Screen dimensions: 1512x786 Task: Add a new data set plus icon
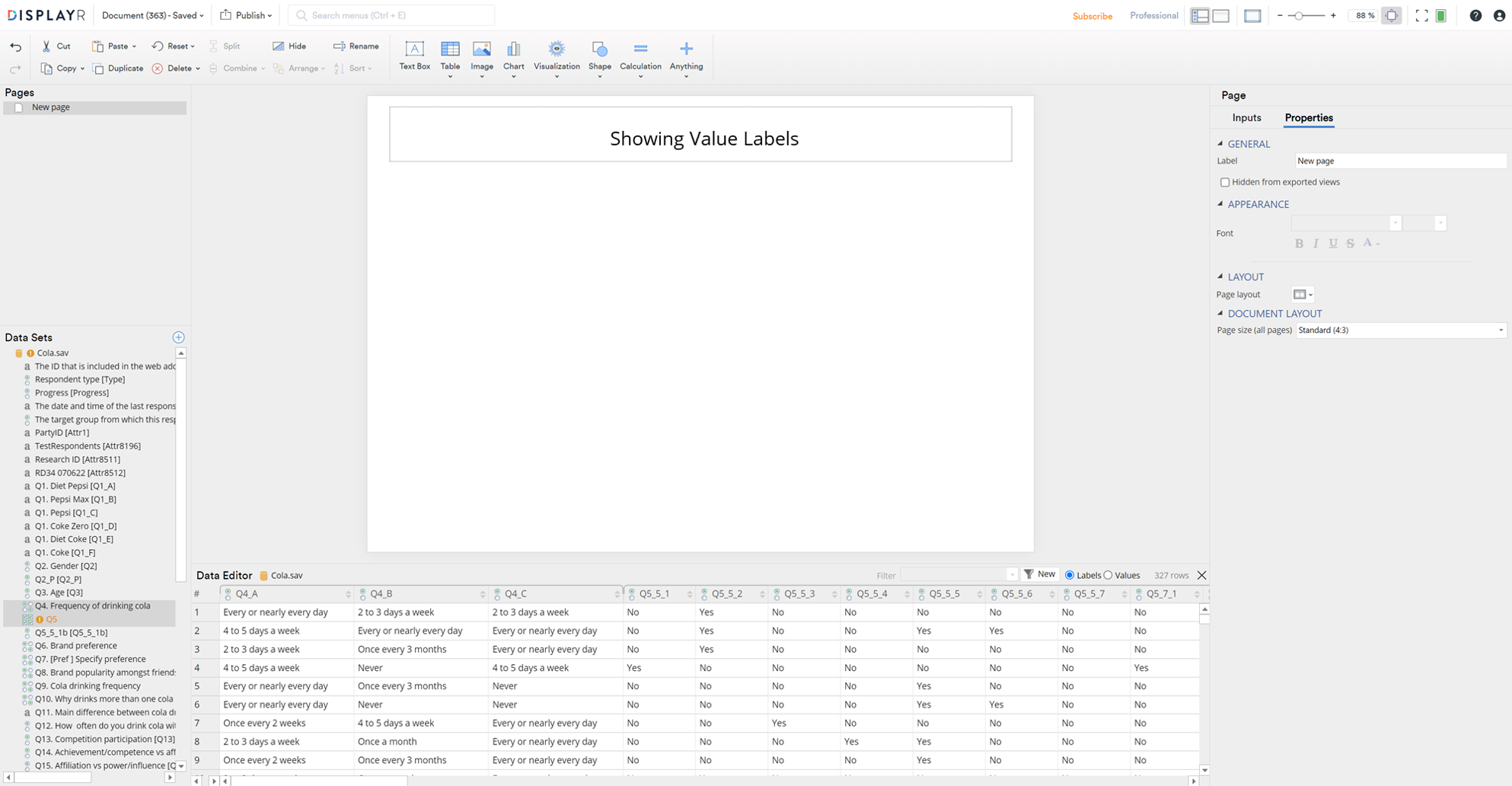tap(178, 337)
